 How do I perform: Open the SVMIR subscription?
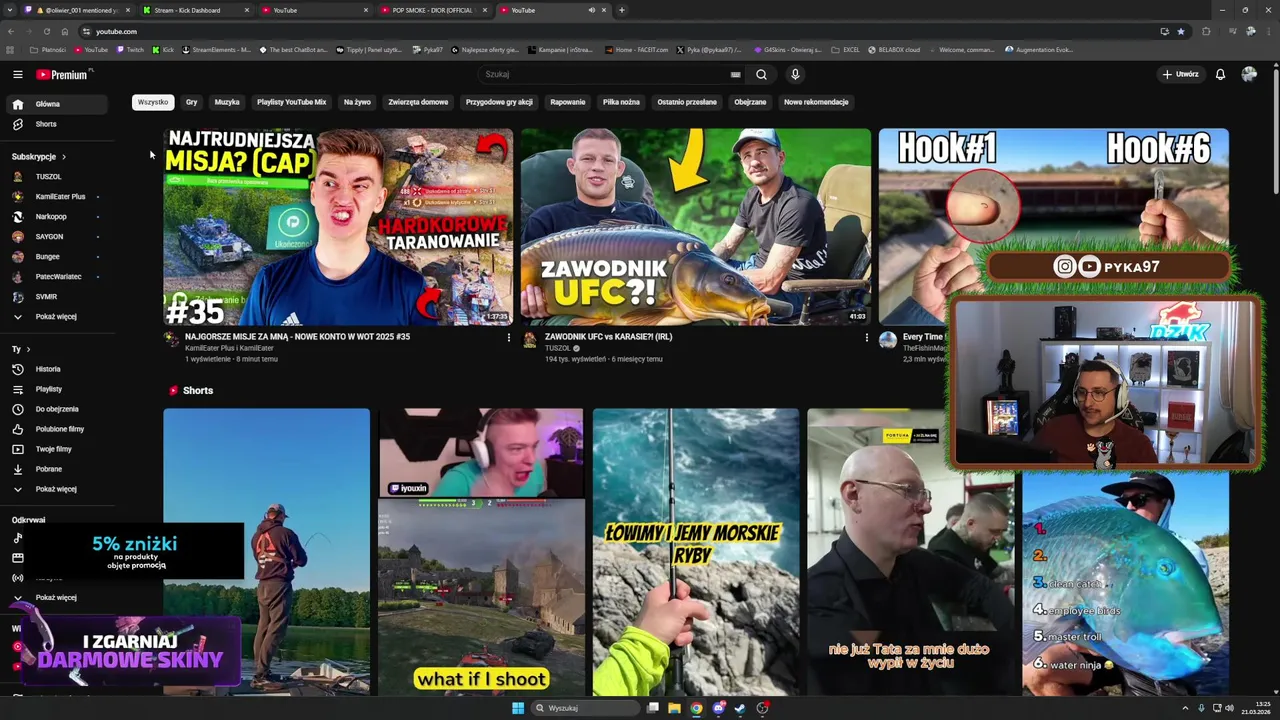tap(57, 297)
